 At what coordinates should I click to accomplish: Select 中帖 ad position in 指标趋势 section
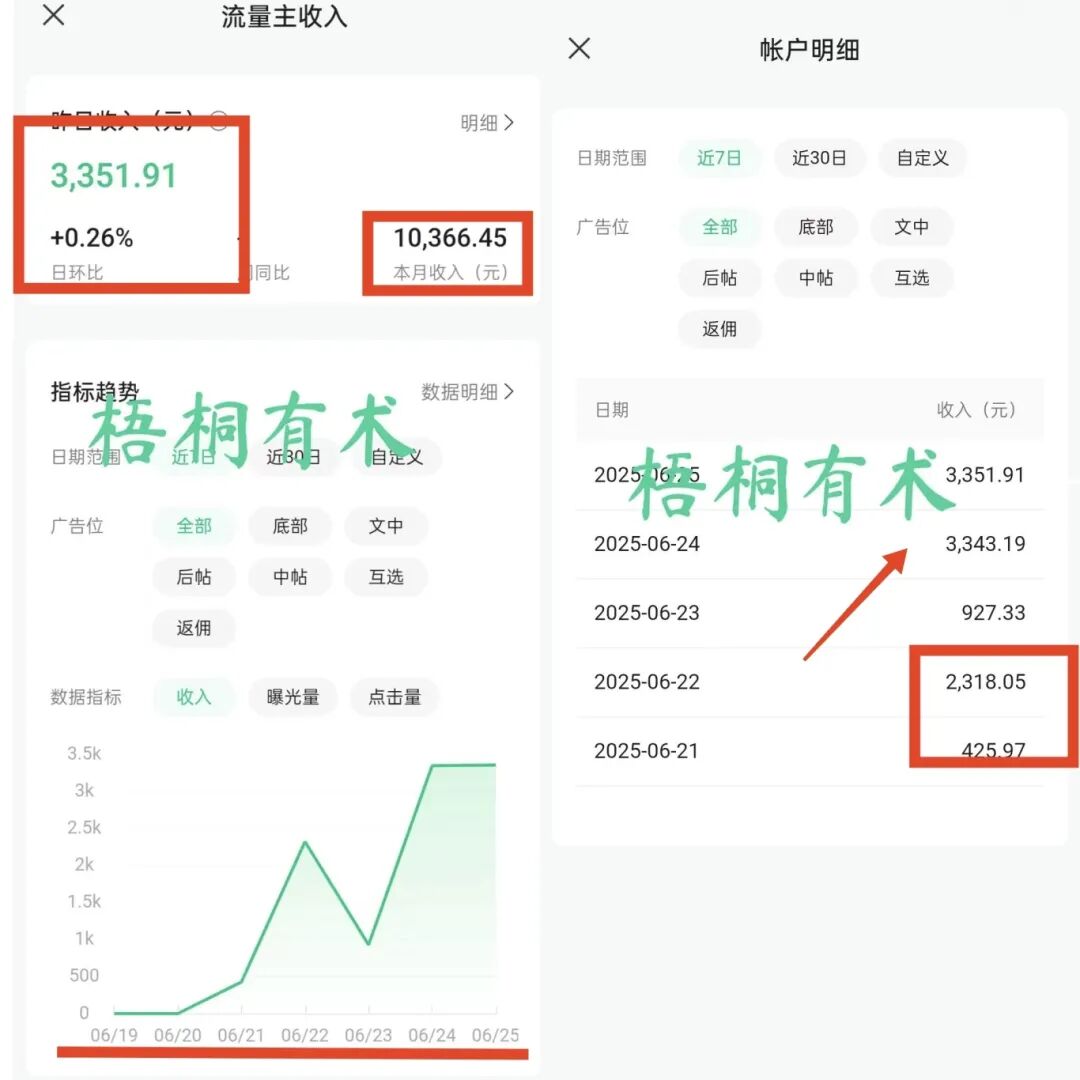(x=290, y=577)
